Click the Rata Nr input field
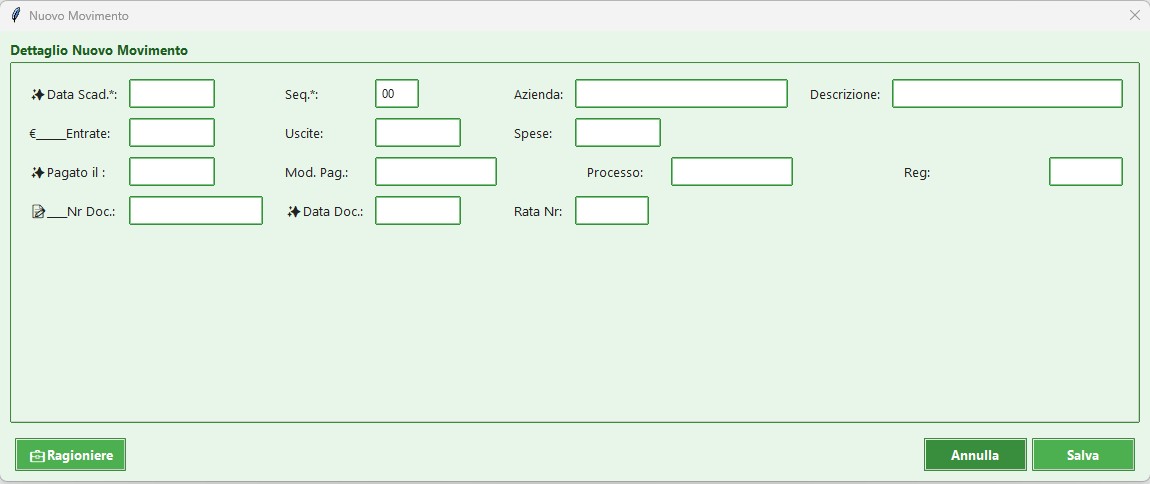Screen dimensions: 1150x484 click(x=612, y=210)
